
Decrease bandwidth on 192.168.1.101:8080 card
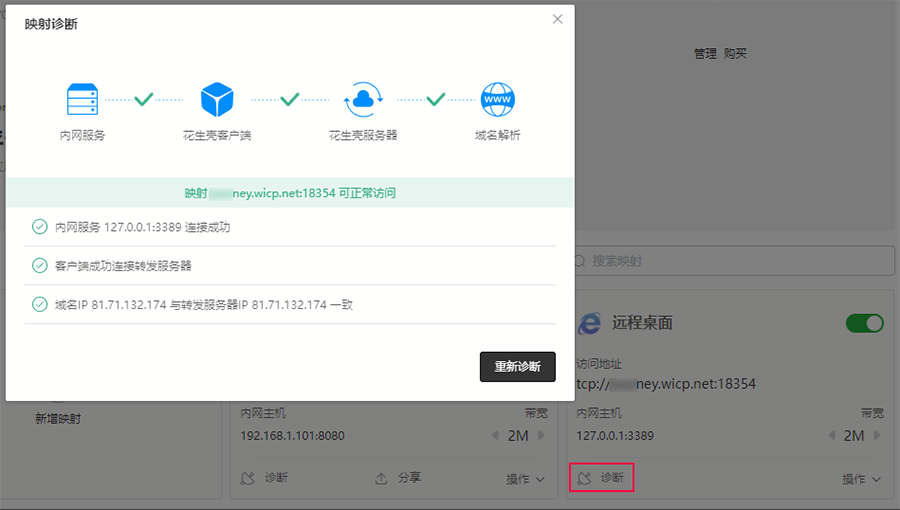coord(495,435)
